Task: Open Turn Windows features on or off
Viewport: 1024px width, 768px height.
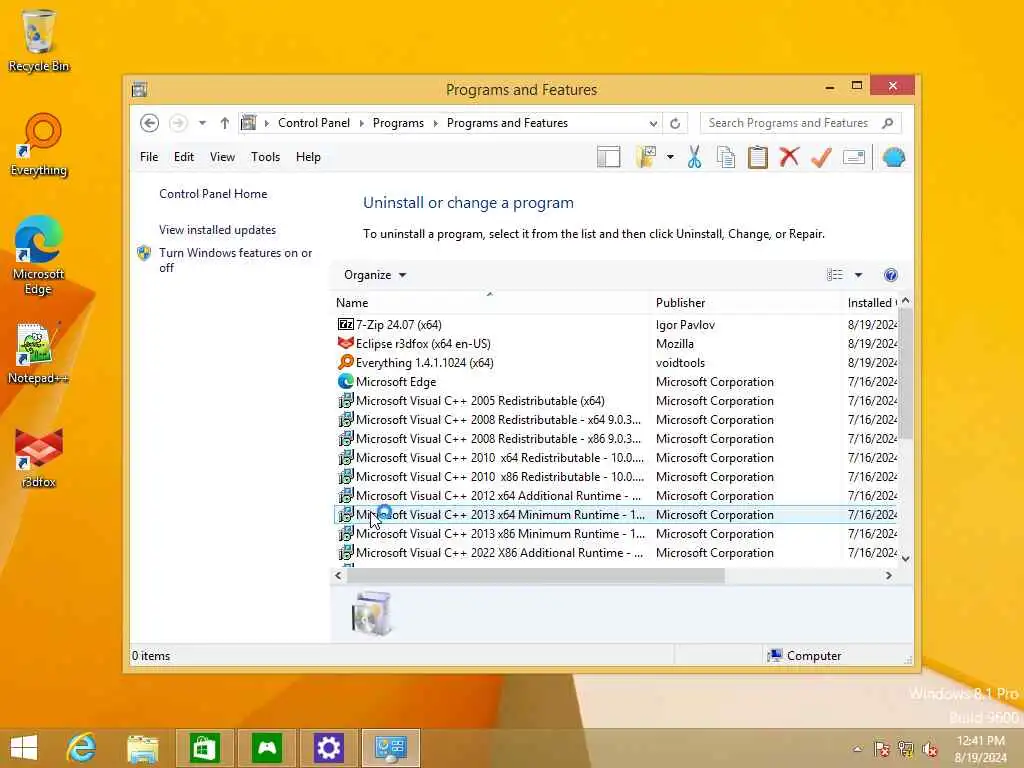Action: [x=235, y=260]
